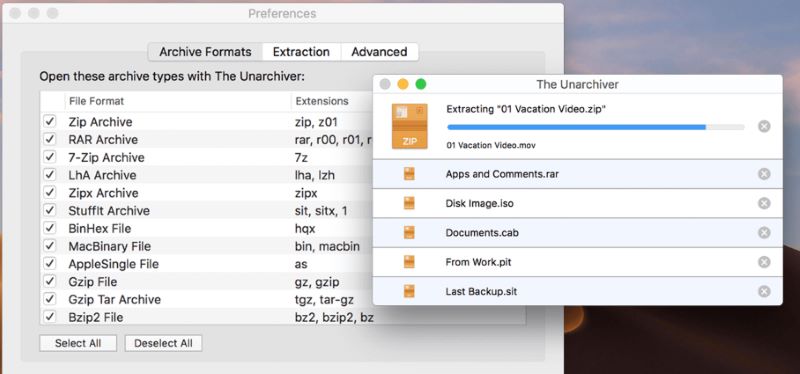The width and height of the screenshot is (800, 374).
Task: Click the "hqx" extensions cell
Action: 305,229
